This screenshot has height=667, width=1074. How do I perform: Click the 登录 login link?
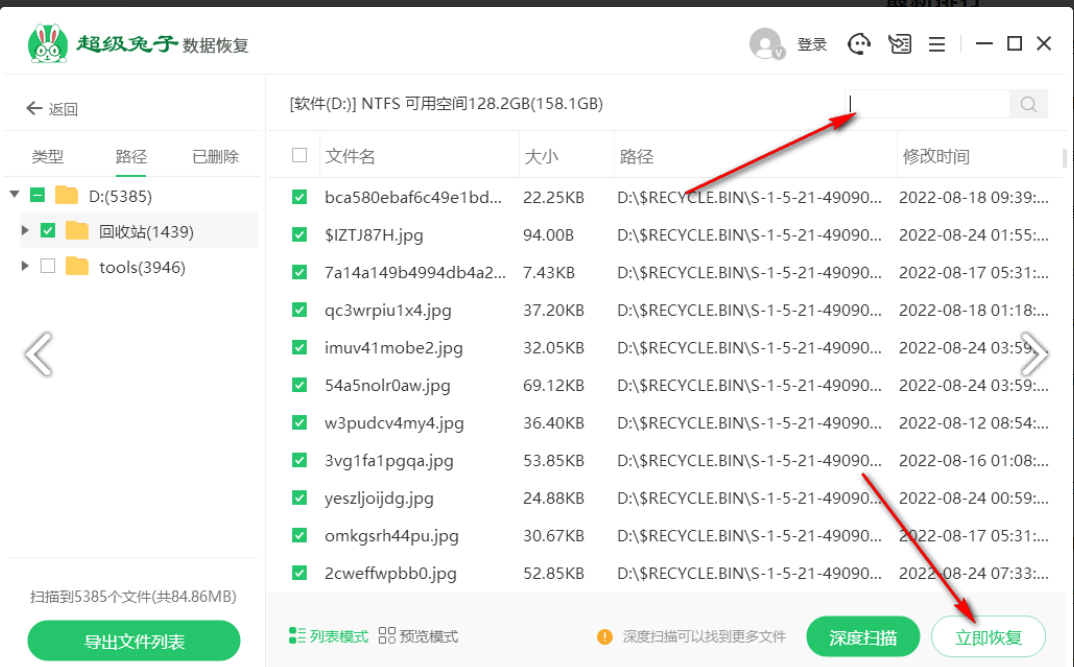pyautogui.click(x=812, y=45)
